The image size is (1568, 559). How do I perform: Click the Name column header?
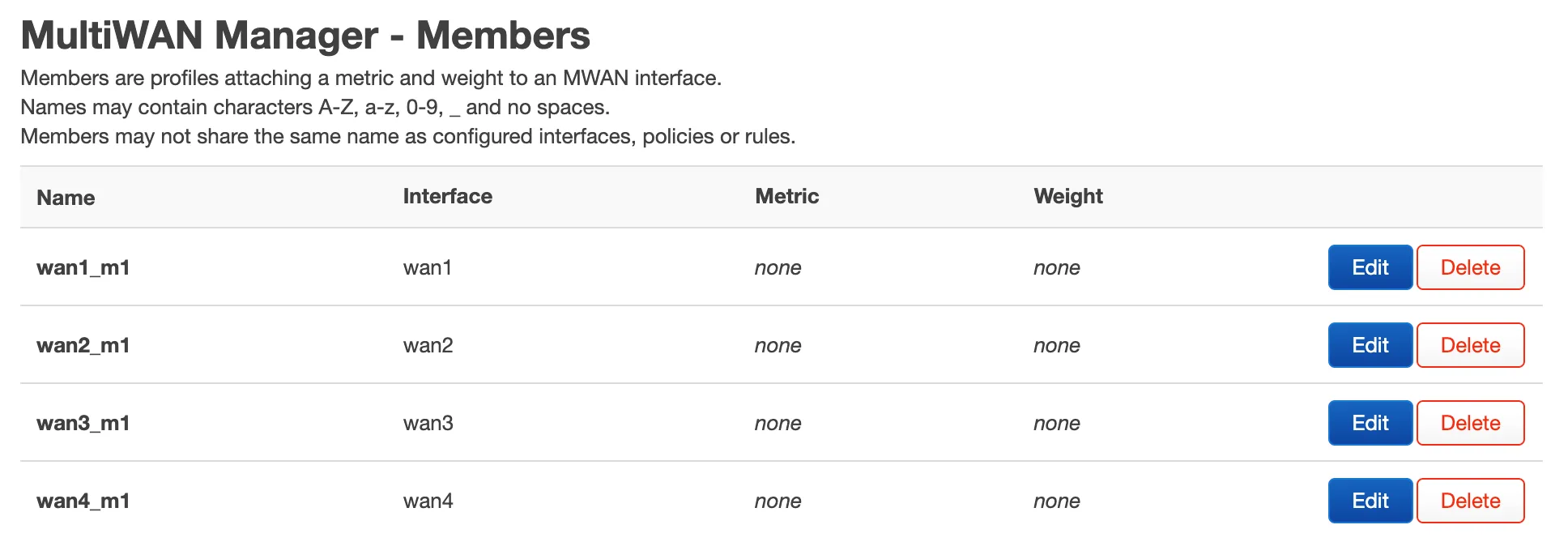pyautogui.click(x=66, y=198)
